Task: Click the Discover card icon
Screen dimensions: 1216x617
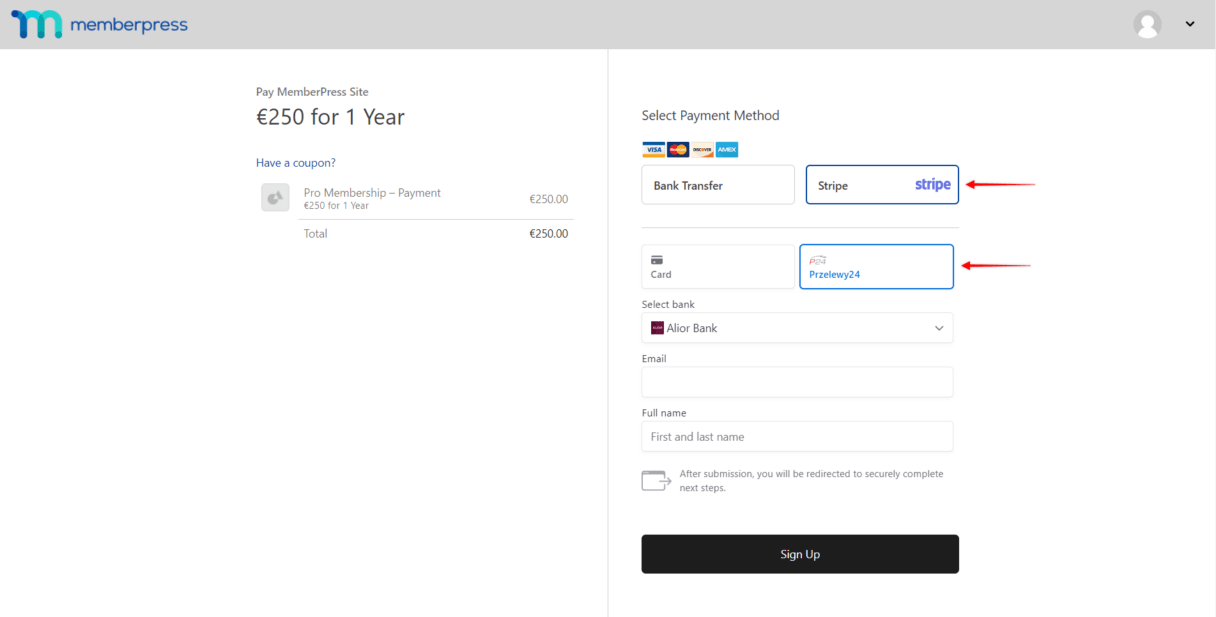Action: (x=702, y=150)
